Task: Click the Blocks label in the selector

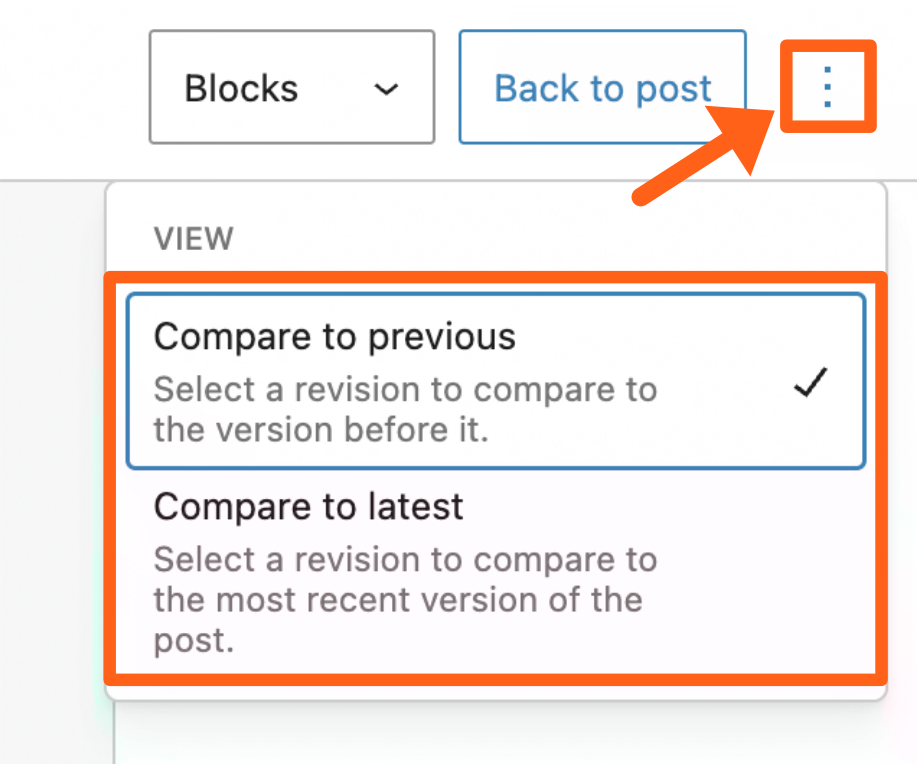Action: point(241,89)
